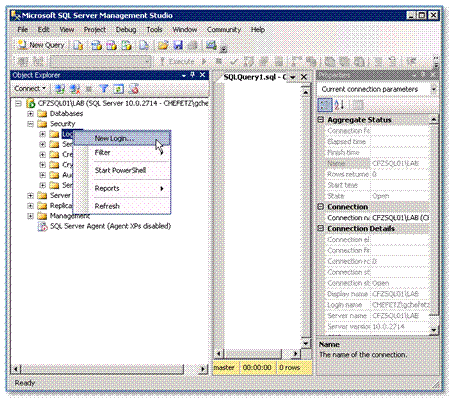Click the Database Engine Query icon
Viewport: 458px width, 402px height.
pyautogui.click(x=78, y=45)
